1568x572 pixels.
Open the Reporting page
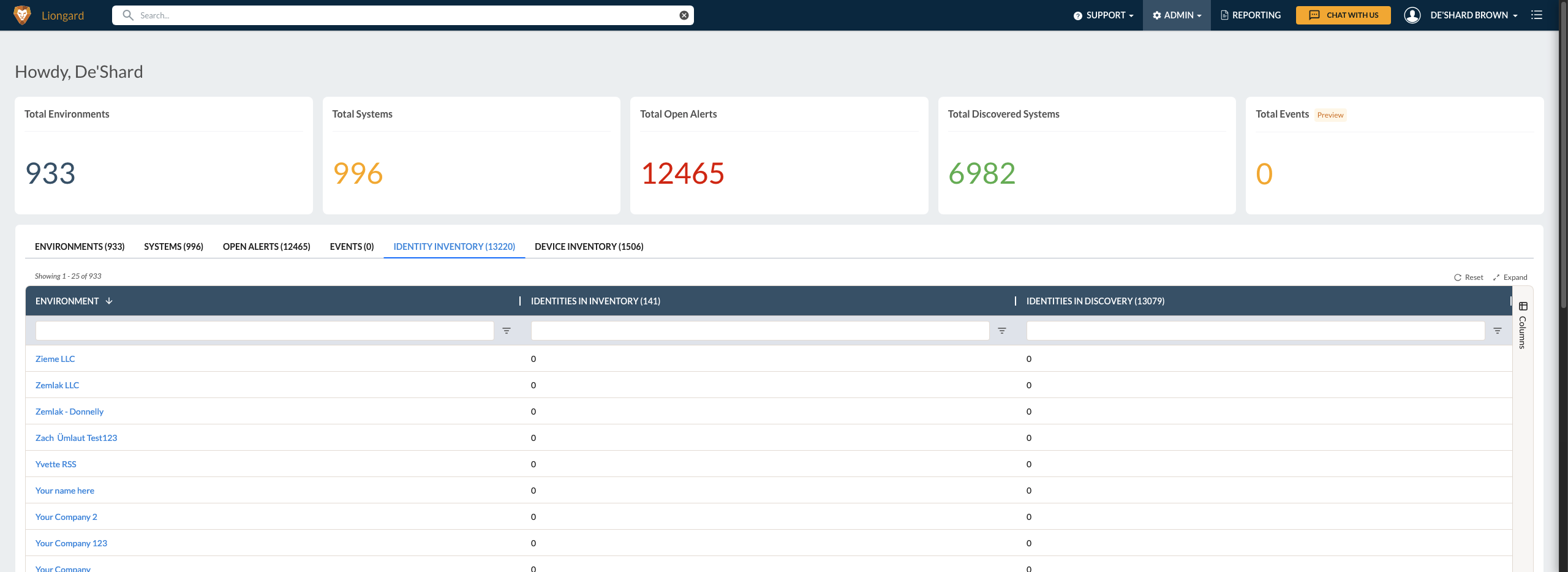coord(1250,15)
